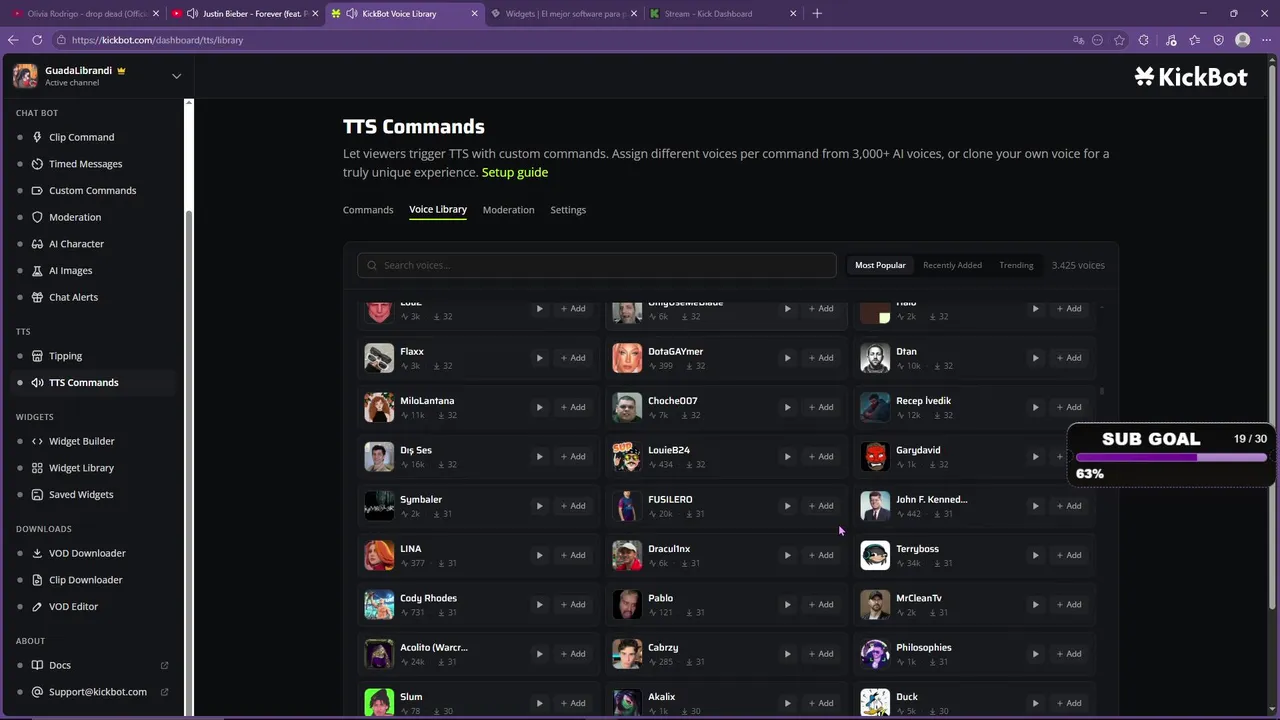This screenshot has height=720, width=1280.
Task: Switch to Justin Bieber Forever browser tab
Action: click(x=243, y=14)
